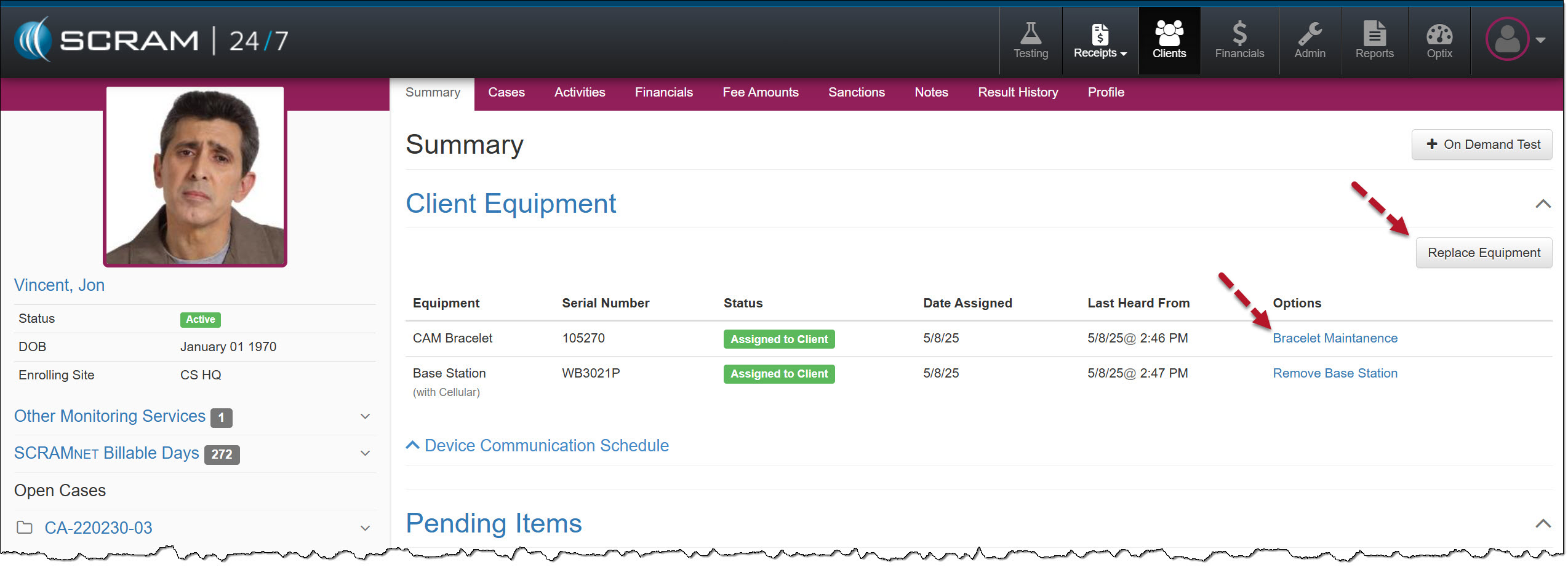The image size is (1568, 570).
Task: Open the Bracelet Maintanence link
Action: [1335, 338]
